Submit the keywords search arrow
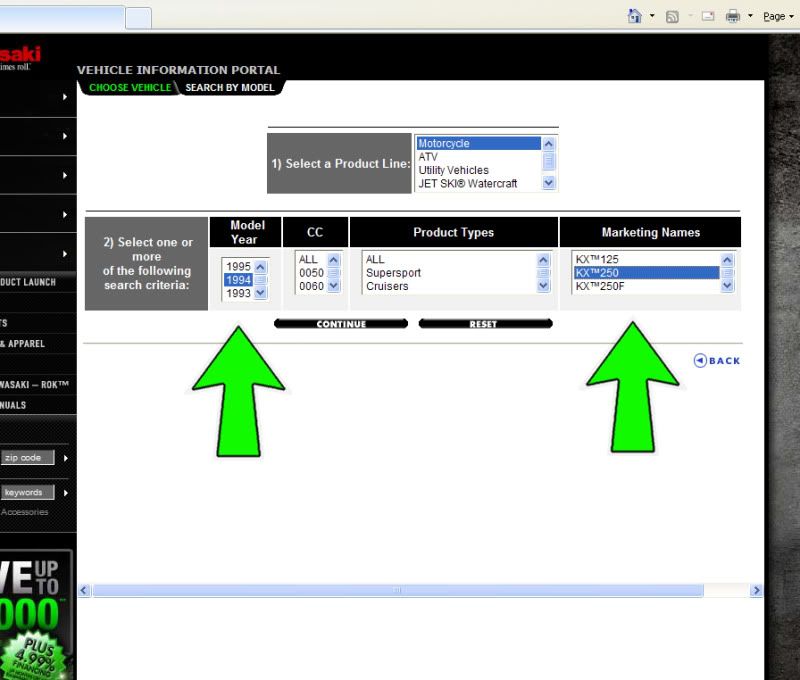 [66, 493]
